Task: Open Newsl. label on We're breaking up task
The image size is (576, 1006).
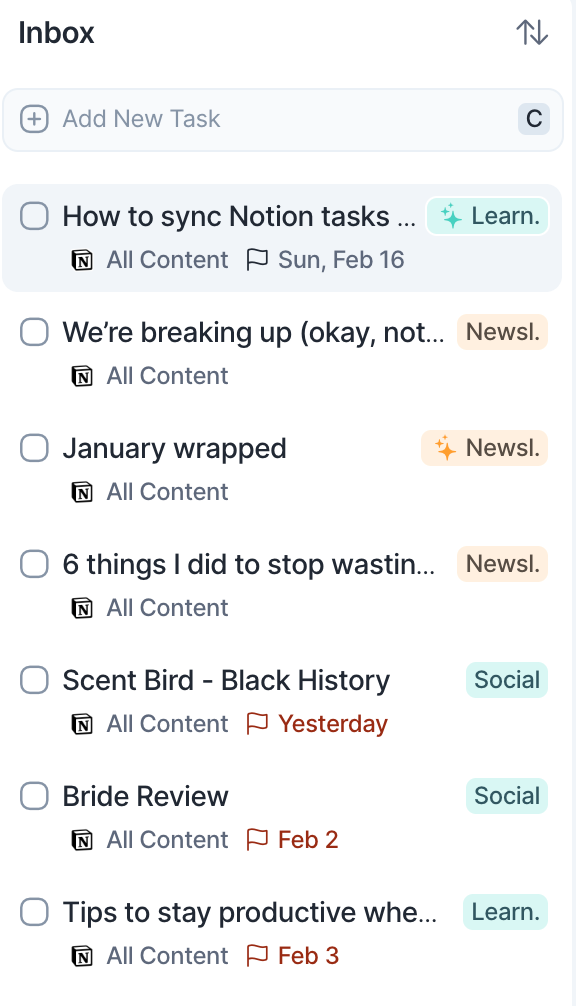Action: click(502, 332)
